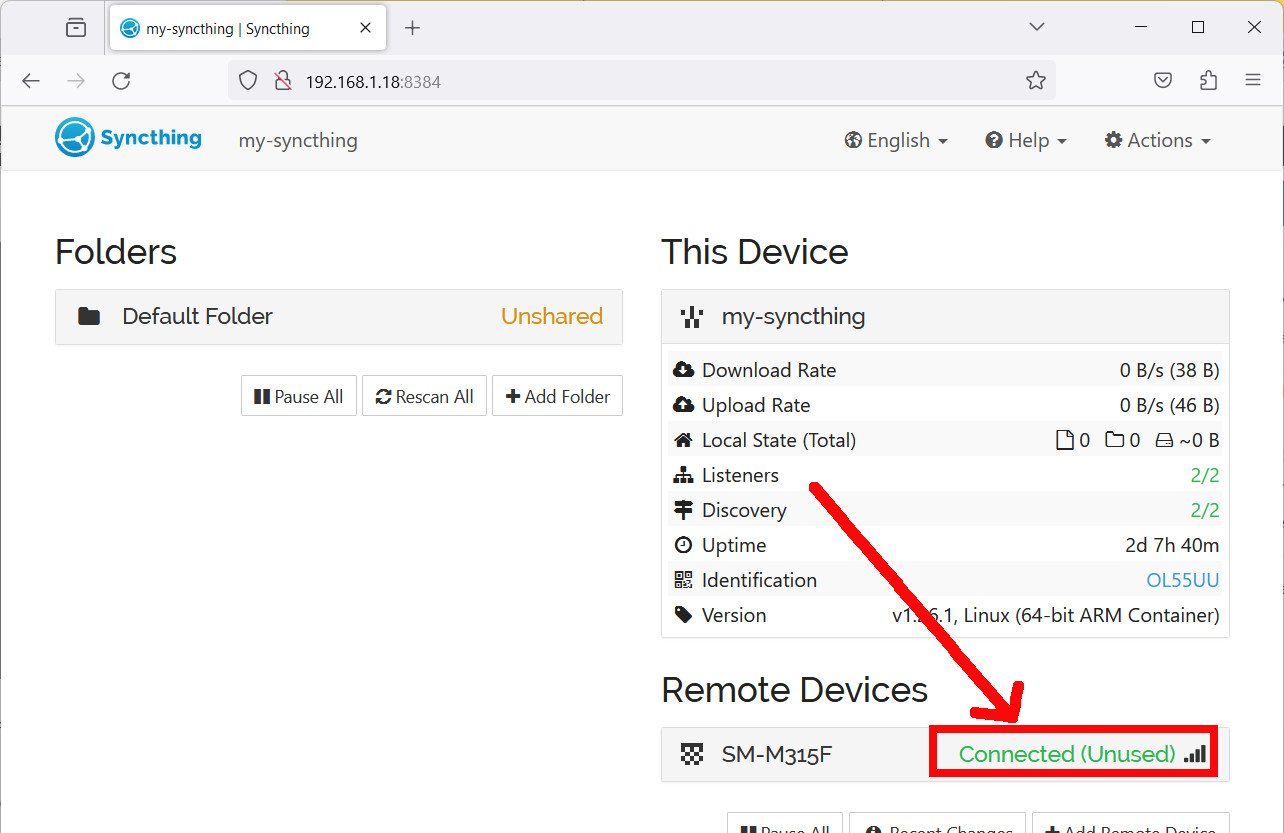Click the QR code icon next to Identification
Screen dimensions: 1284x833
point(683,580)
